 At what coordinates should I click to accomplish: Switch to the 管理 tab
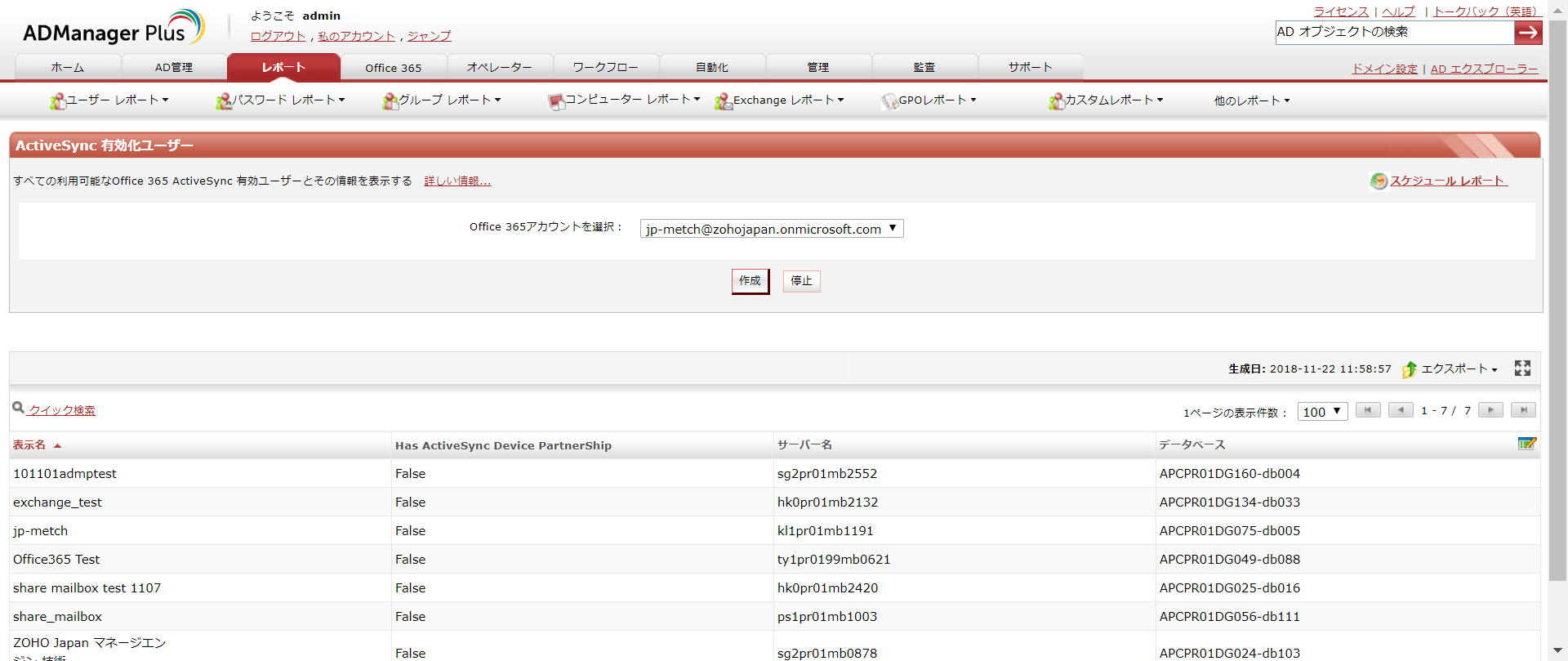coord(818,67)
